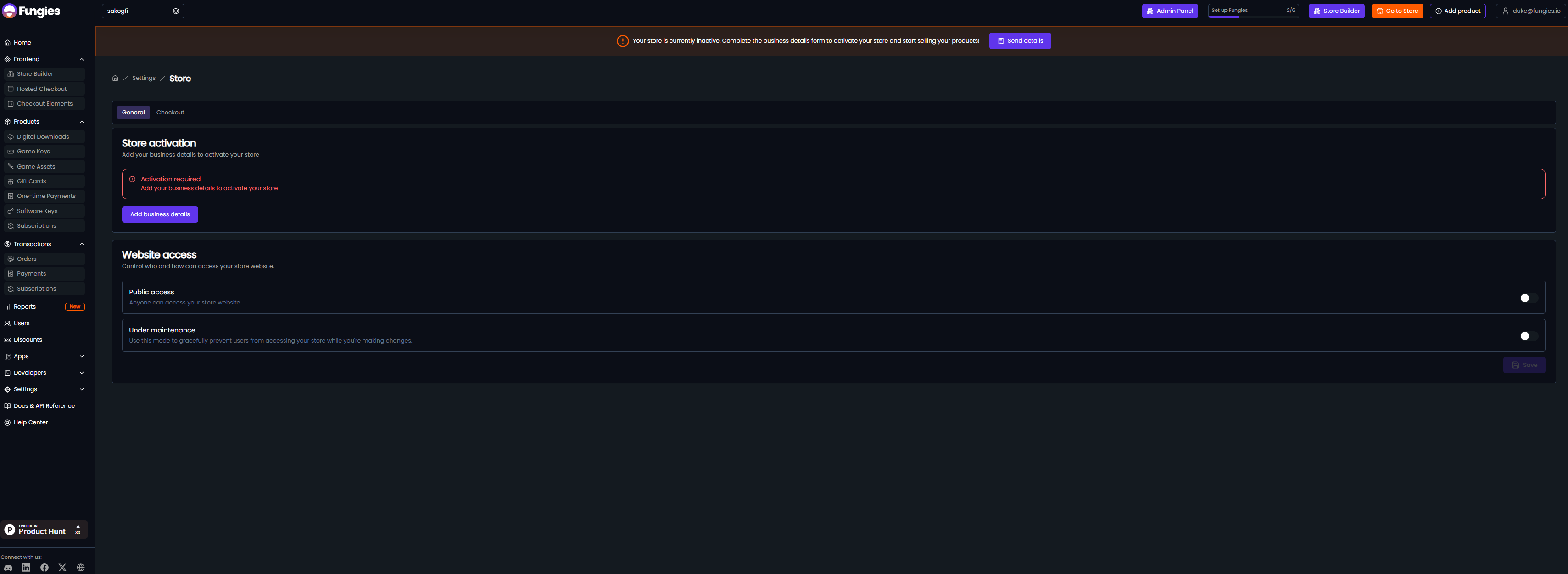Click the Discord icon in footer

point(8,567)
